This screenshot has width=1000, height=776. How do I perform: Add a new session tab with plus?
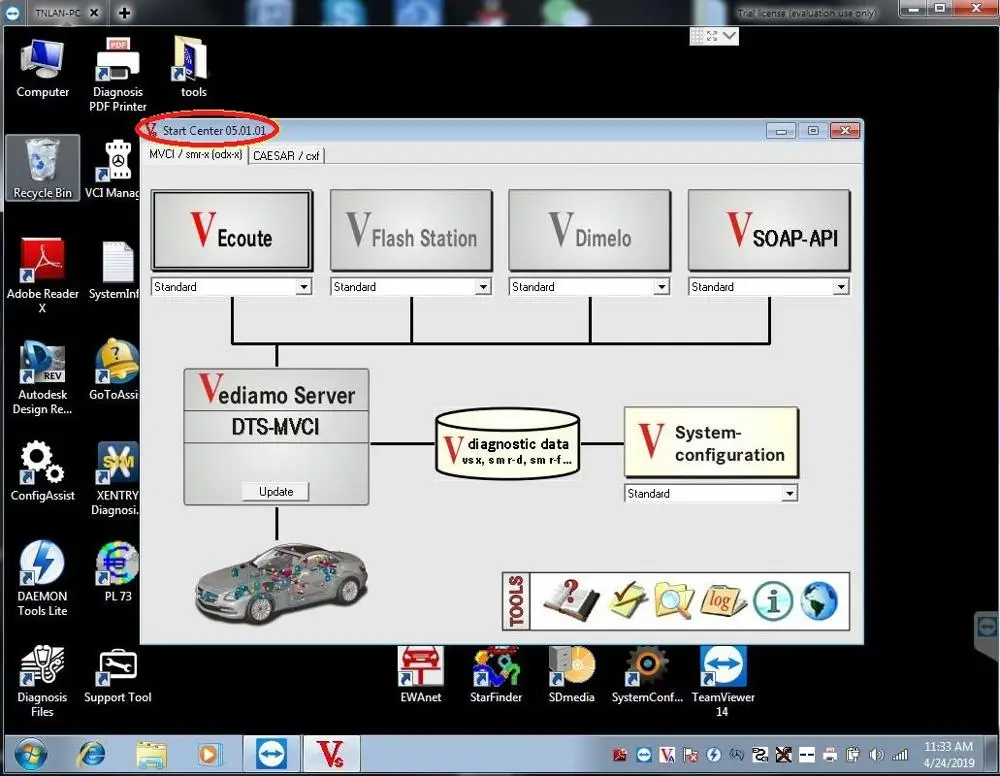click(x=124, y=12)
